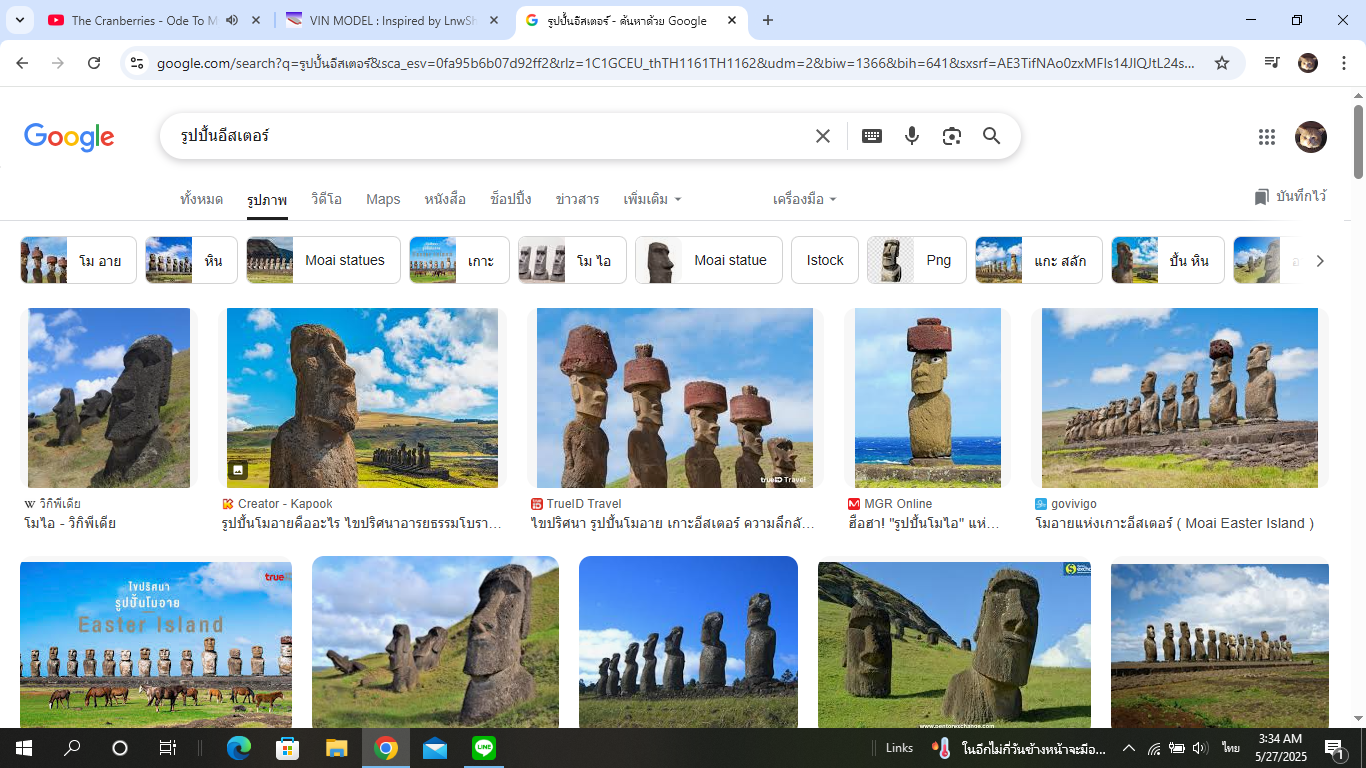This screenshot has height=768, width=1366.
Task: Clear the search box text
Action: click(x=822, y=136)
